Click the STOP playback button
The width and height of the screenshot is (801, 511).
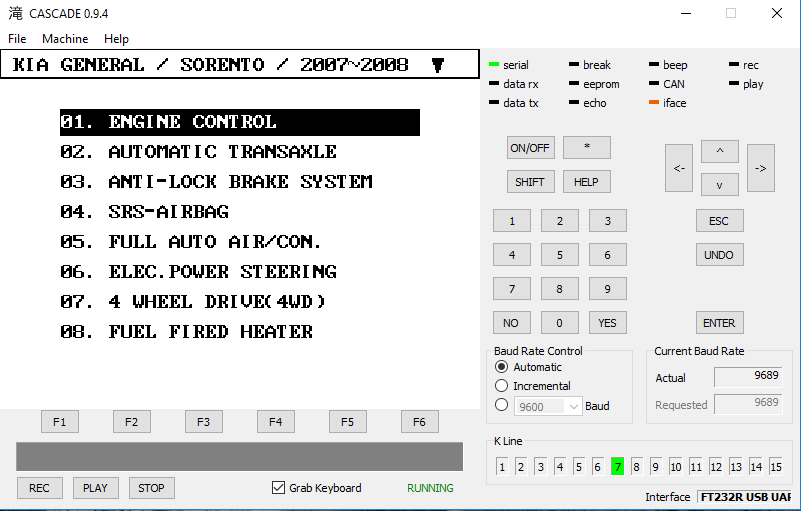tap(151, 488)
